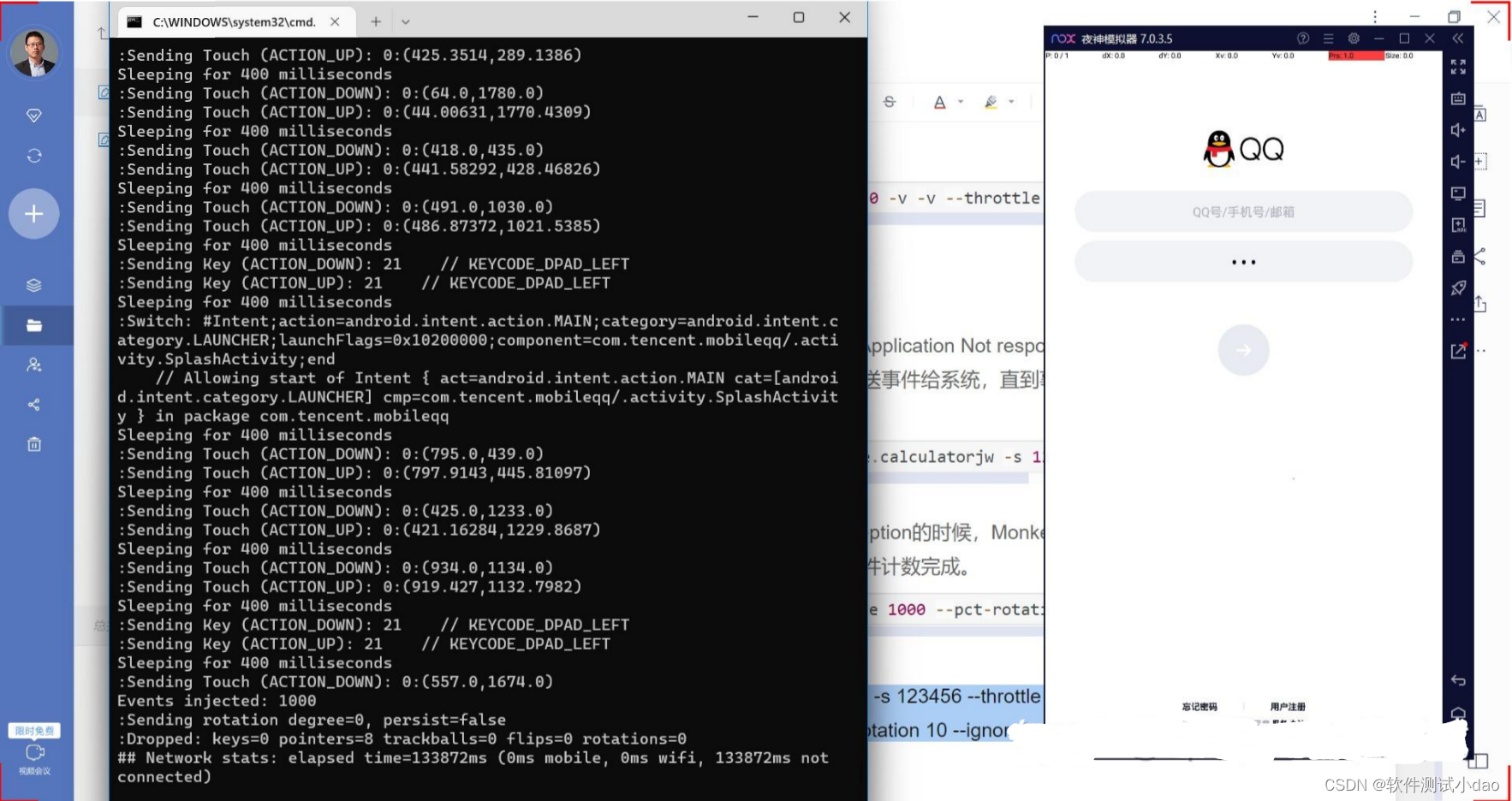Open the terminal tab dropdown arrow
This screenshot has width=1512, height=801.
click(x=406, y=21)
